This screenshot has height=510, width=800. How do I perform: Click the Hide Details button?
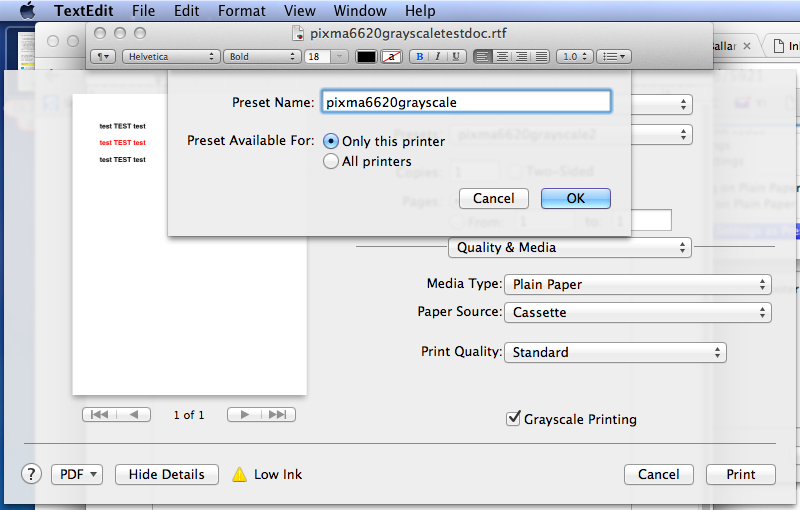pos(167,474)
